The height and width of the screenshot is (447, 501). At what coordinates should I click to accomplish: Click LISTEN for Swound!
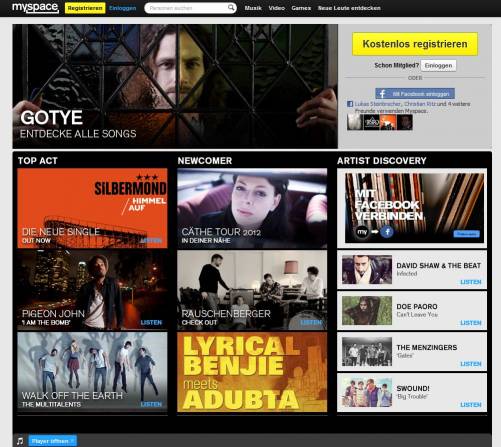(471, 405)
